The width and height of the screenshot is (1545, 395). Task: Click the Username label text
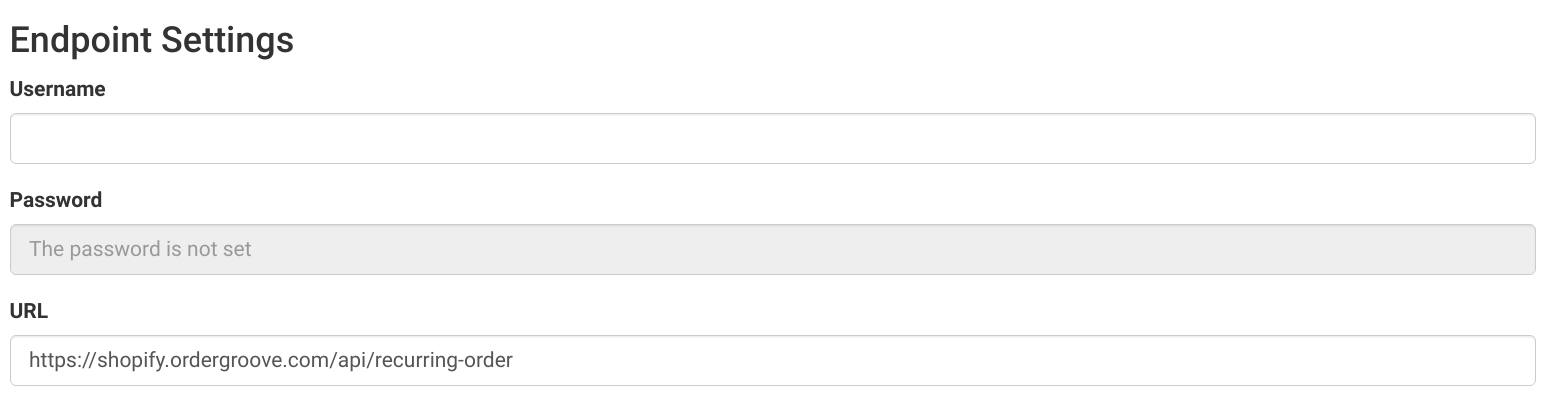pyautogui.click(x=57, y=89)
